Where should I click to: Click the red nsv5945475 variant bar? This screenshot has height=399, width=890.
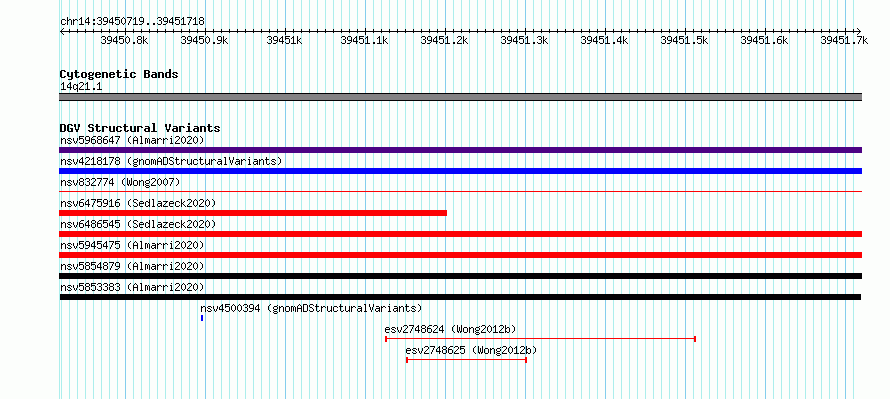(x=460, y=255)
